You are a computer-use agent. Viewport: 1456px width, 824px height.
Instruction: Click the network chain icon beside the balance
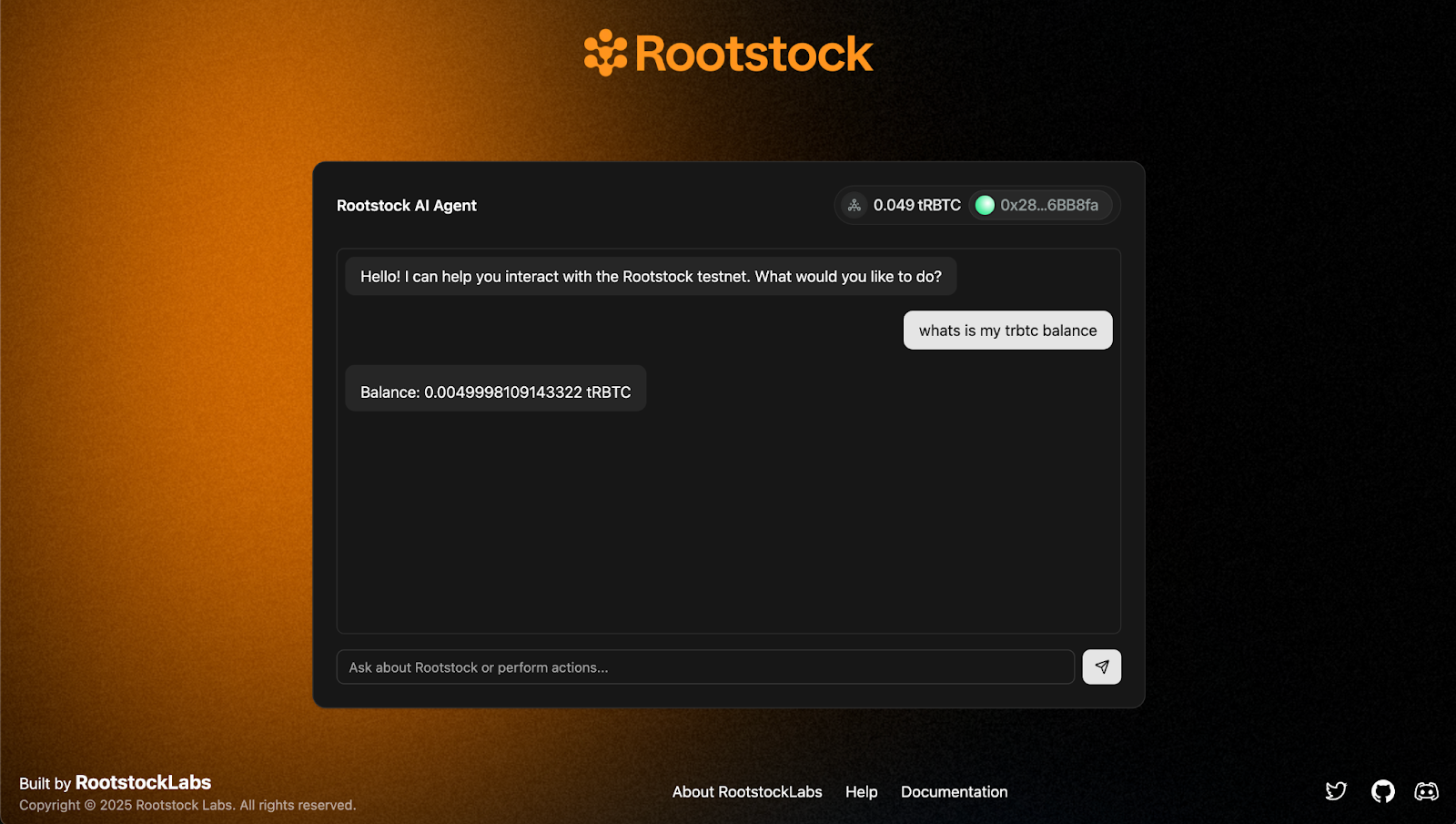point(854,206)
